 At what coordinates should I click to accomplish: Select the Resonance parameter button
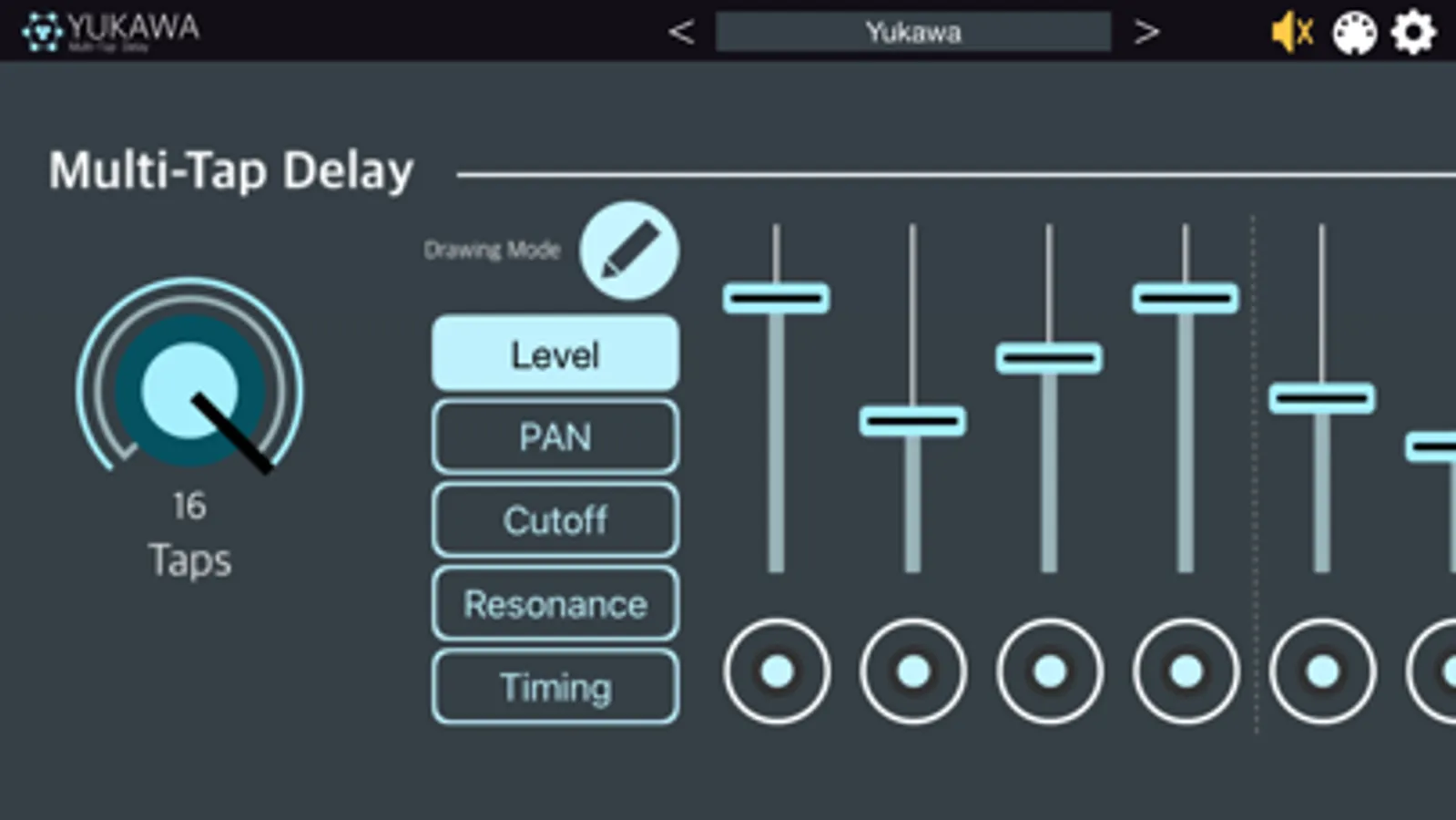555,604
